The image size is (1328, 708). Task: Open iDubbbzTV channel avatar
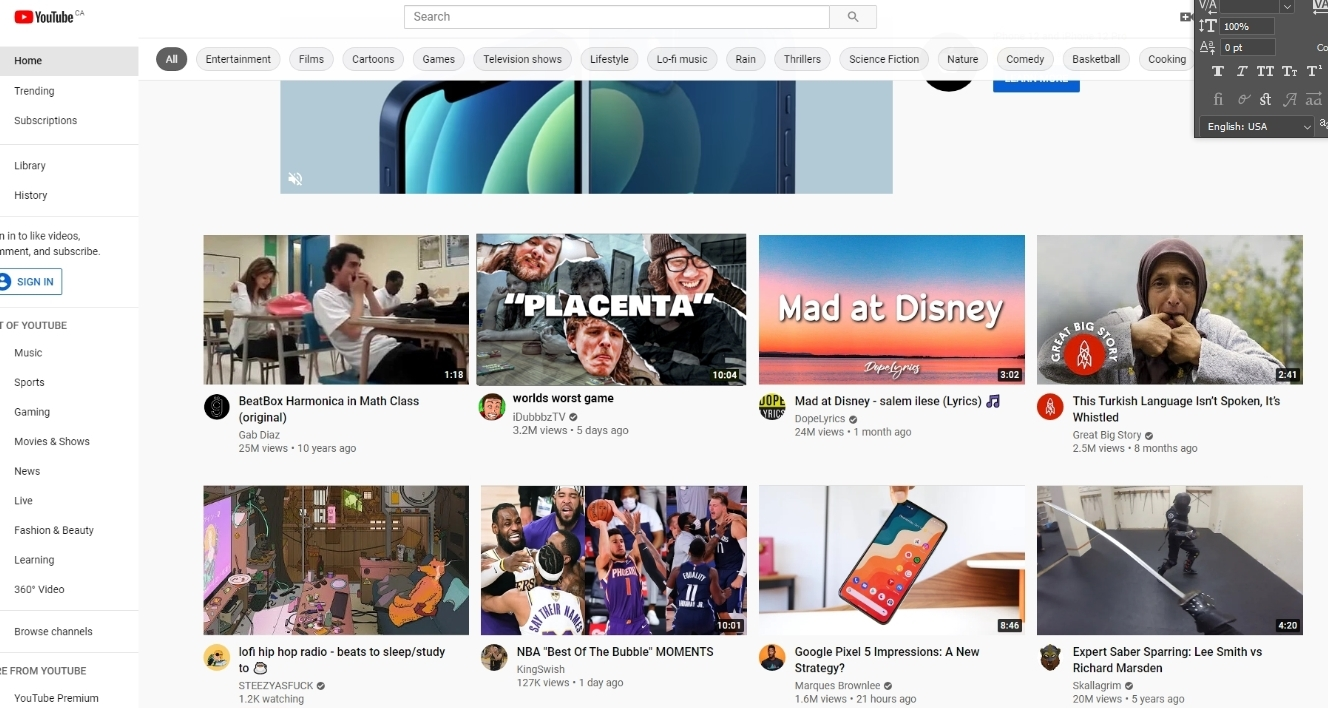[x=491, y=406]
